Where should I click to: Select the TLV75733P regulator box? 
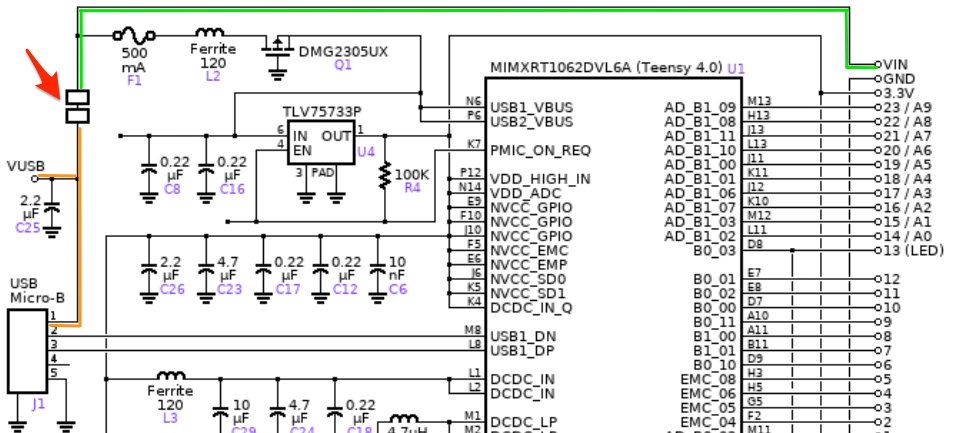pos(321,142)
